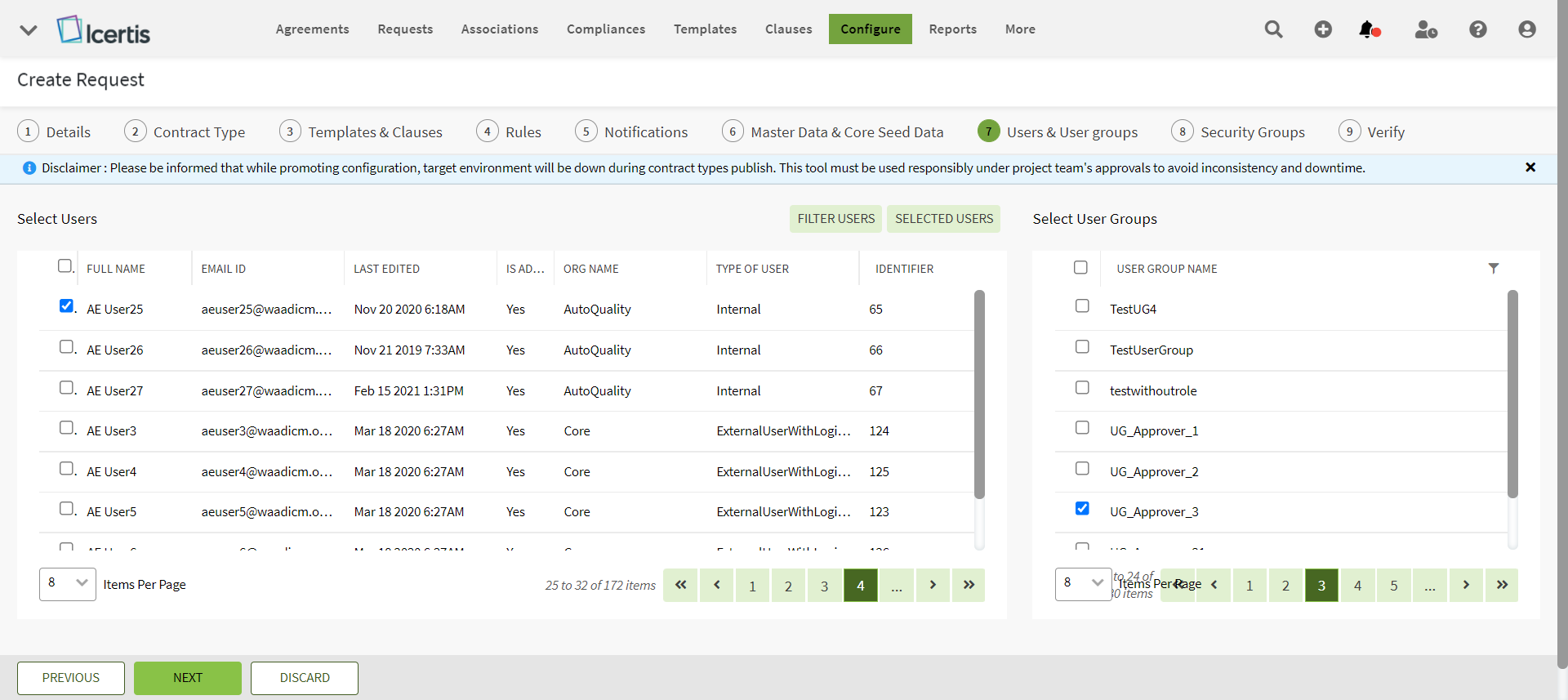Open the help question mark icon
The image size is (1568, 700).
[x=1477, y=29]
